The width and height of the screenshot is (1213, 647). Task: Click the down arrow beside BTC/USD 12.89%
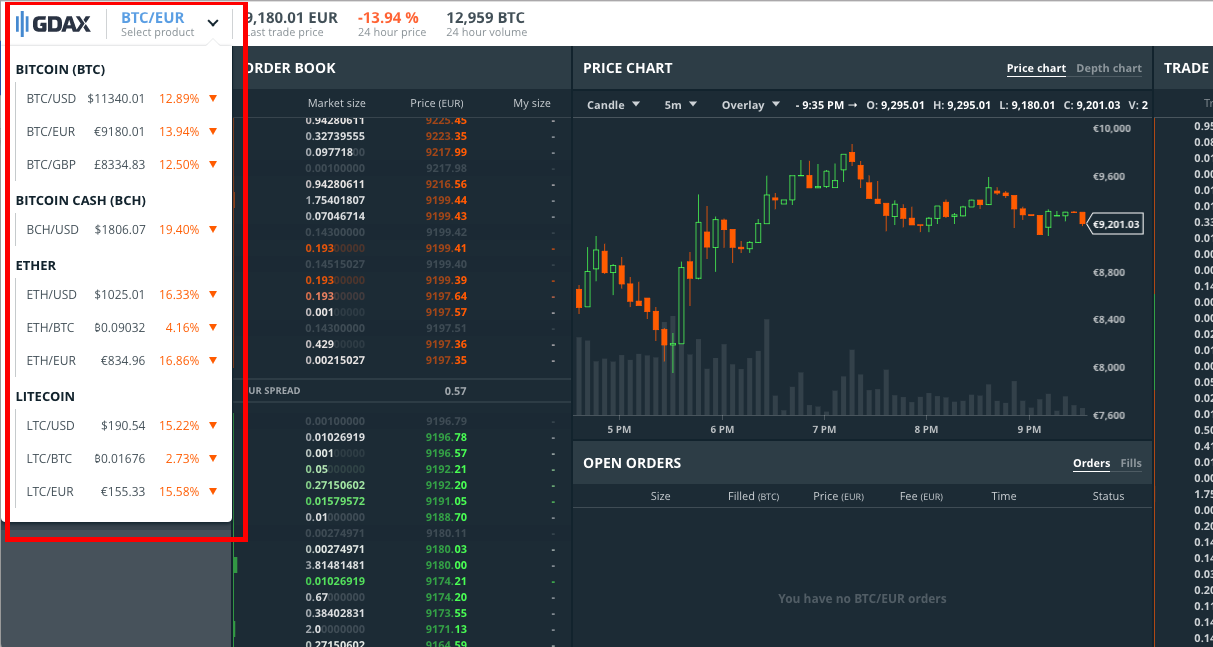point(213,99)
